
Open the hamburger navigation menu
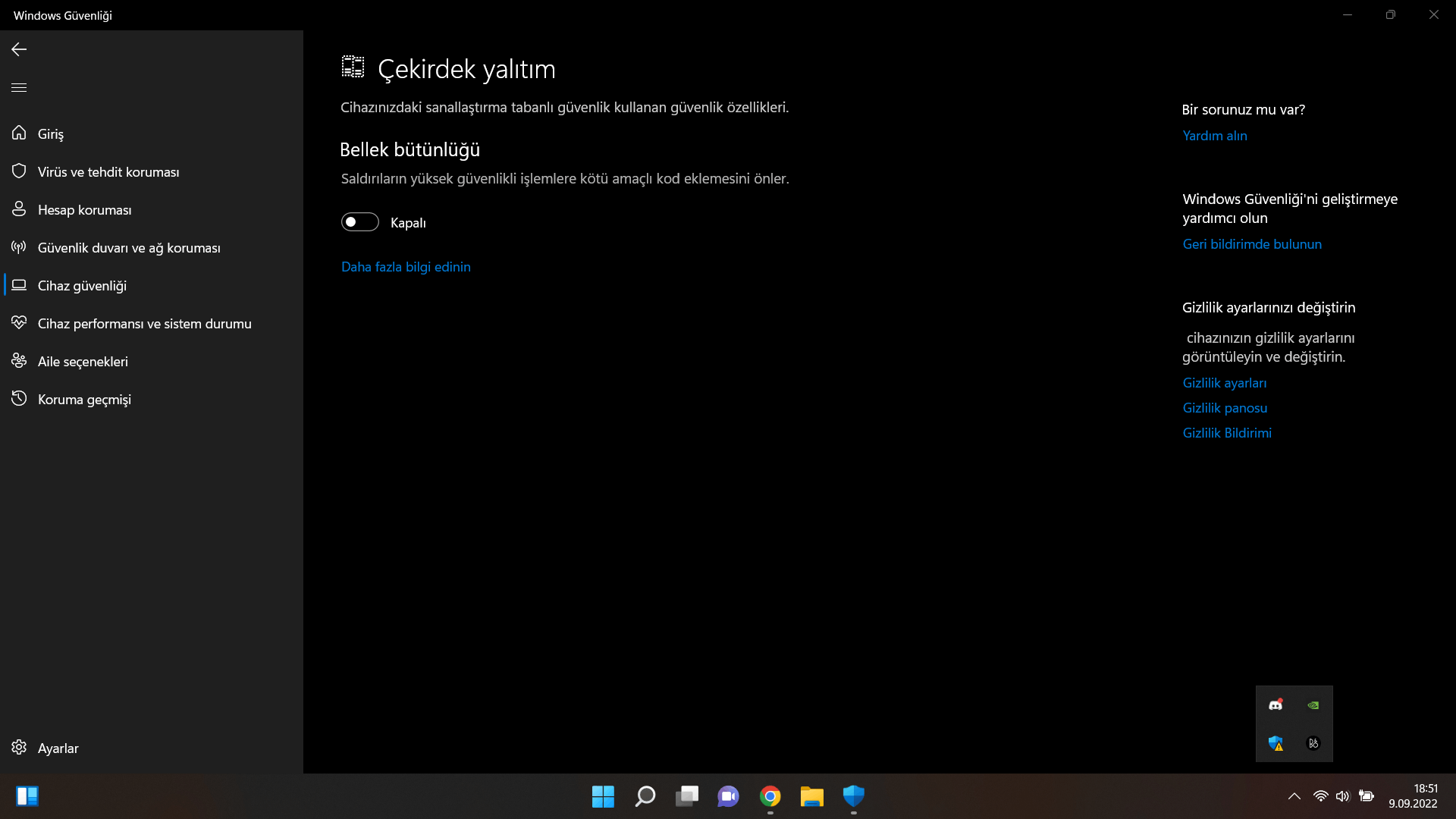19,87
